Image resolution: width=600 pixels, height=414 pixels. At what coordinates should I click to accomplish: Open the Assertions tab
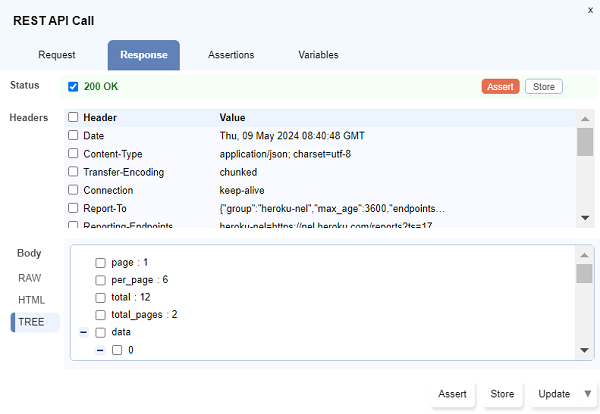pos(230,55)
